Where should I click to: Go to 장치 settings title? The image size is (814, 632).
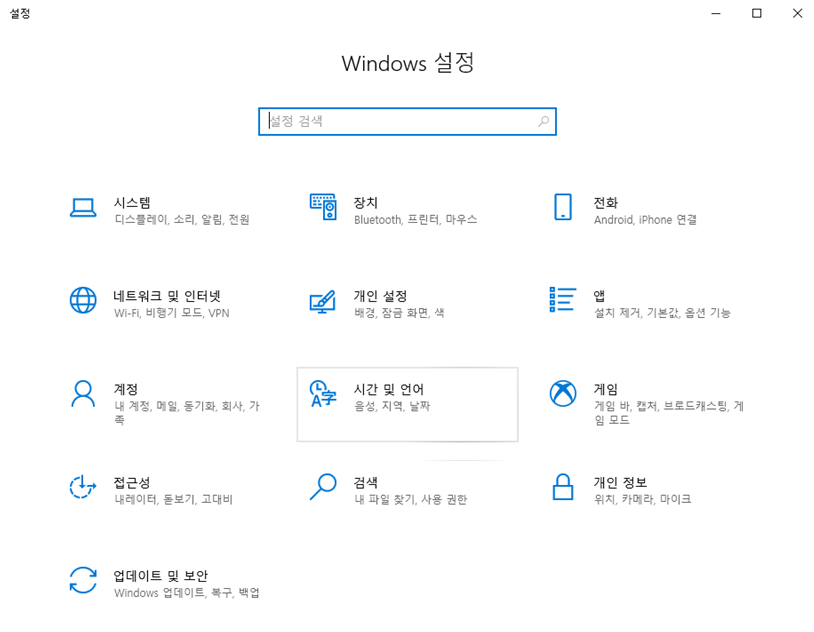[x=365, y=203]
